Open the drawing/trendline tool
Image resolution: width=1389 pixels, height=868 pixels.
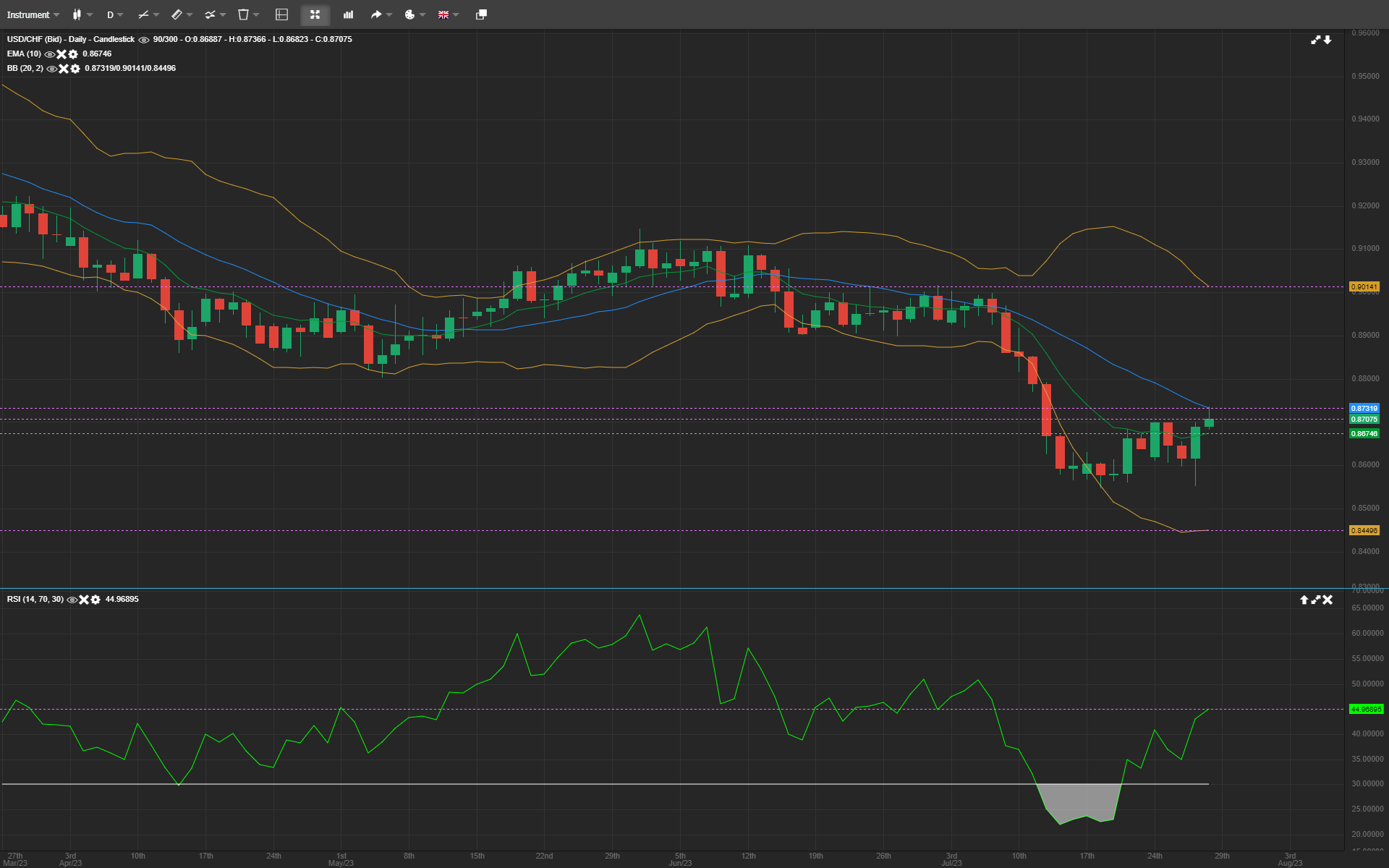pyautogui.click(x=145, y=14)
